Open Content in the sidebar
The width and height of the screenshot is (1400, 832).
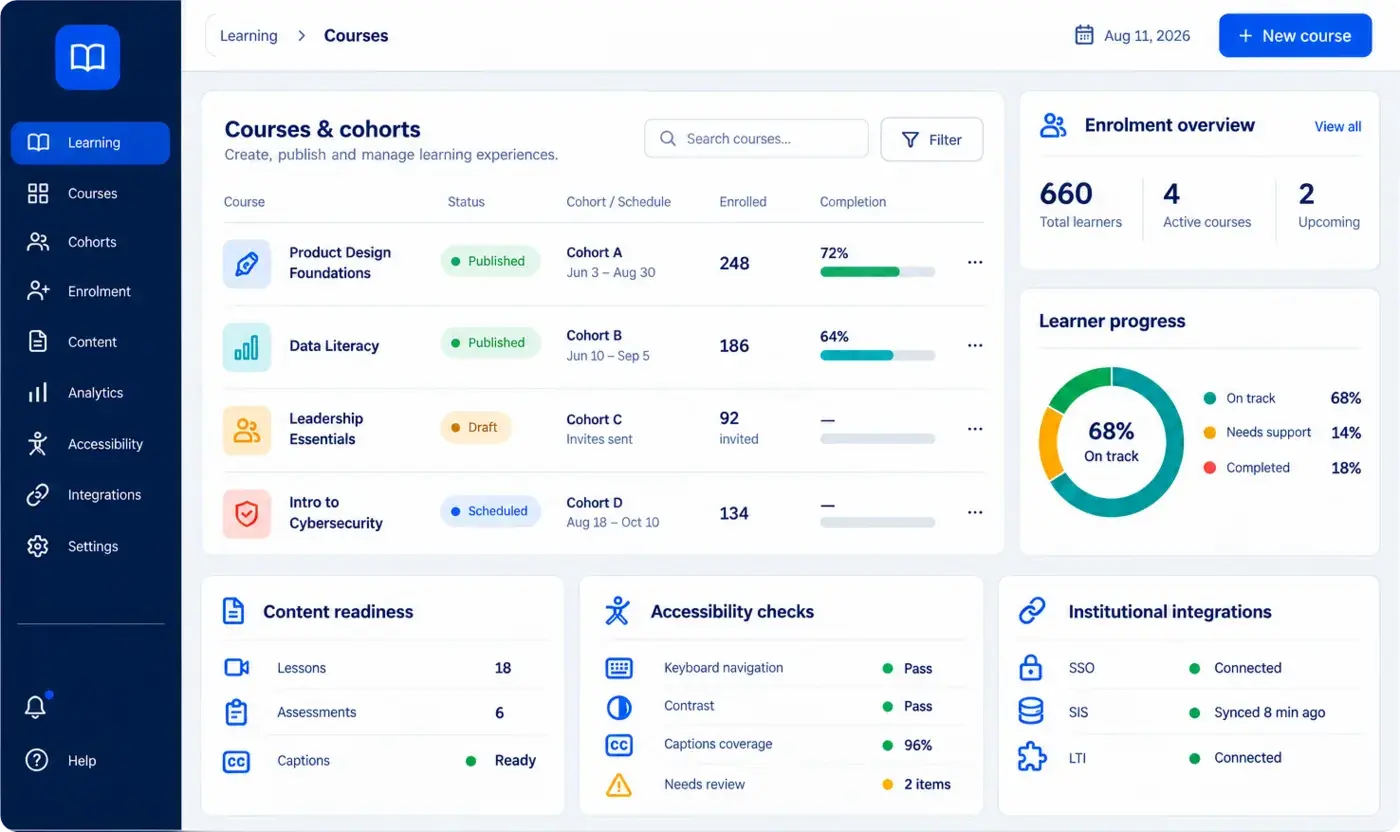90,342
